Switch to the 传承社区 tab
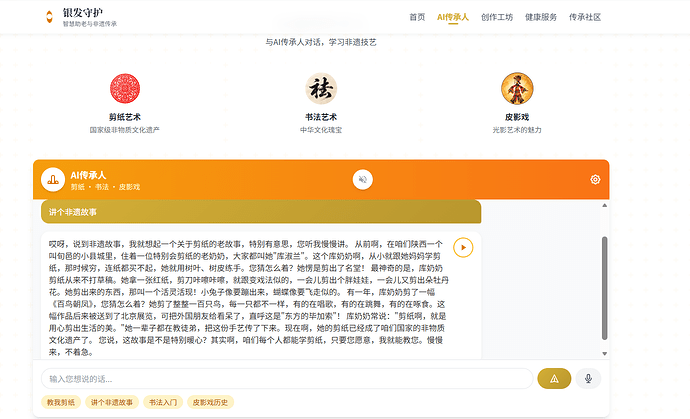 coord(585,17)
